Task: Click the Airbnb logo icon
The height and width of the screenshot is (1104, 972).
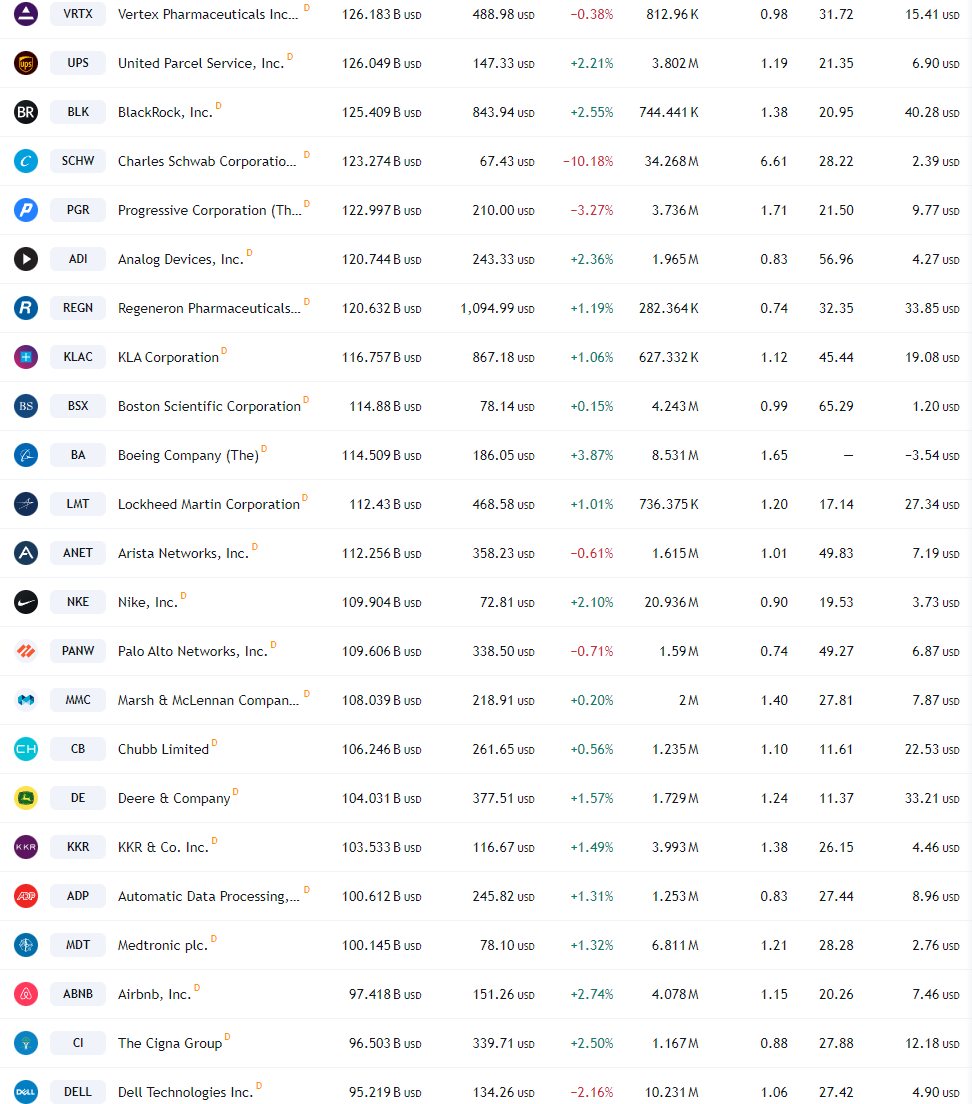Action: pyautogui.click(x=26, y=994)
